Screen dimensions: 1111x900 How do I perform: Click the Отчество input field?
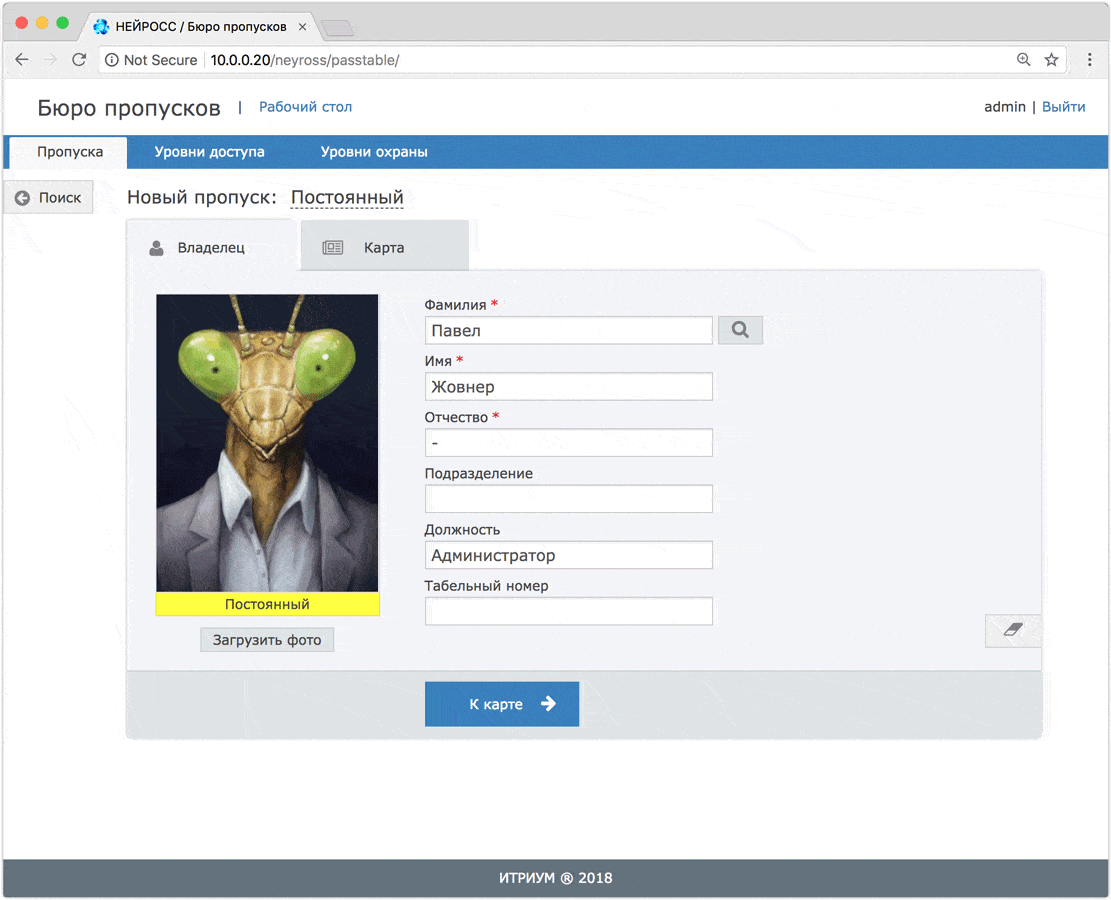568,442
